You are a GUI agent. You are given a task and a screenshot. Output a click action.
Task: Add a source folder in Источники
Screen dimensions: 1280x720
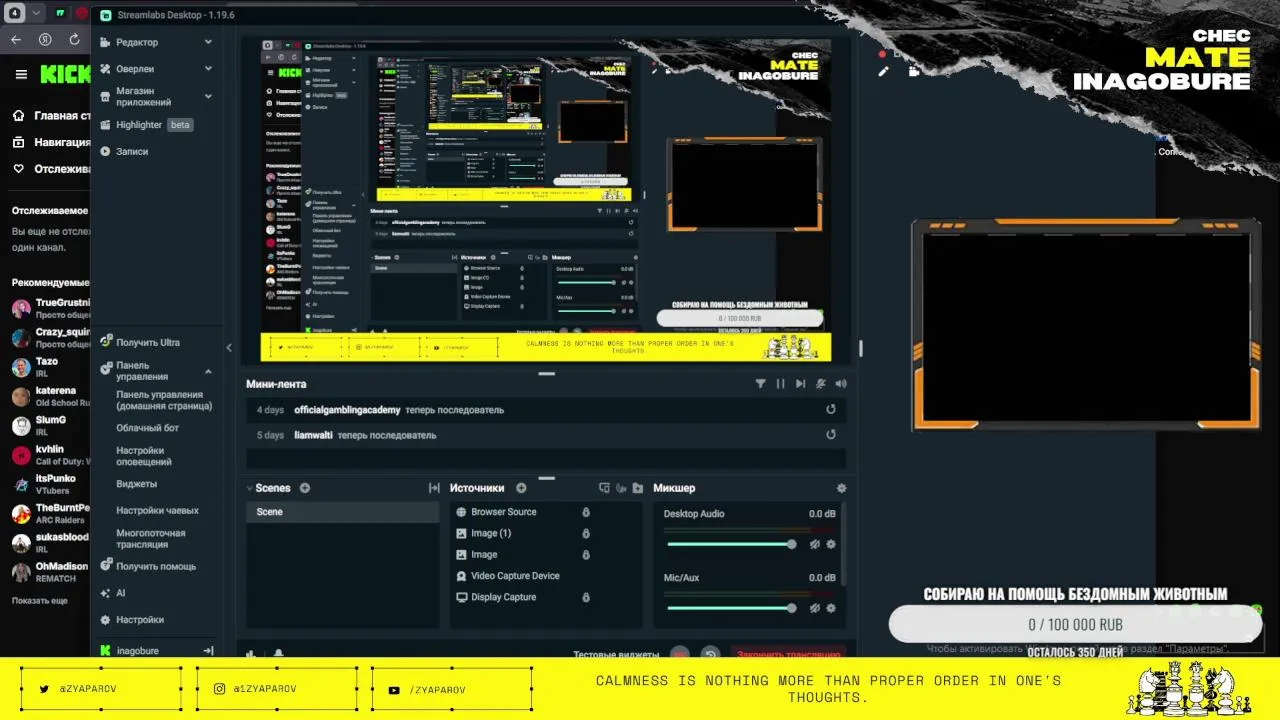coord(637,488)
